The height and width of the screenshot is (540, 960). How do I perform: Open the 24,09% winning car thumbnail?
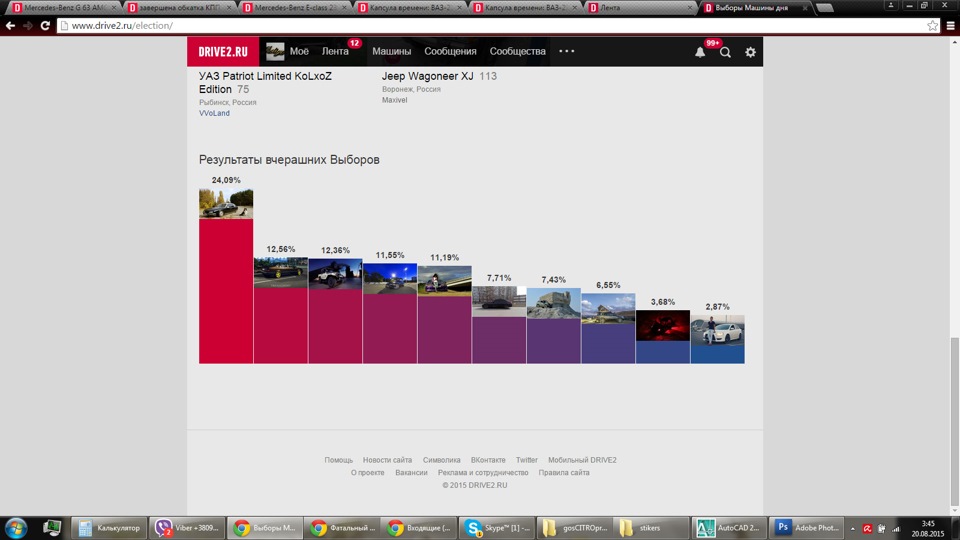(226, 203)
